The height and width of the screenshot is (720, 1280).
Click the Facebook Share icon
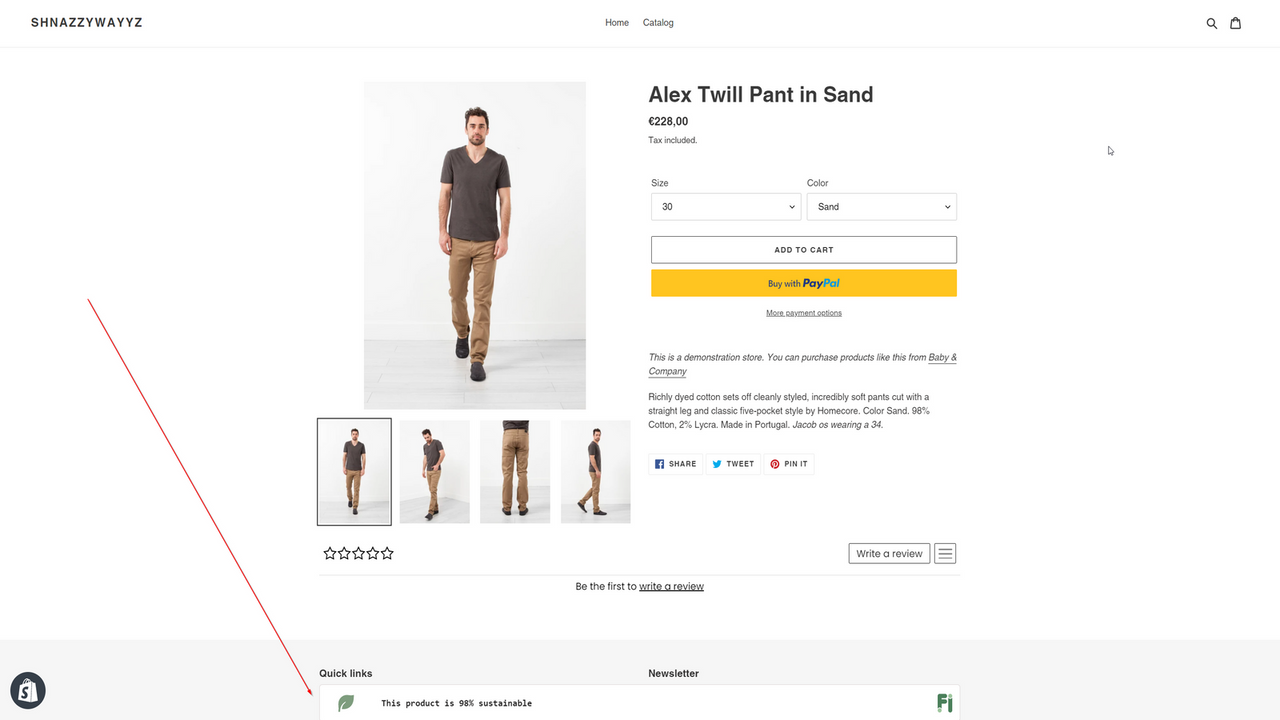(x=661, y=463)
